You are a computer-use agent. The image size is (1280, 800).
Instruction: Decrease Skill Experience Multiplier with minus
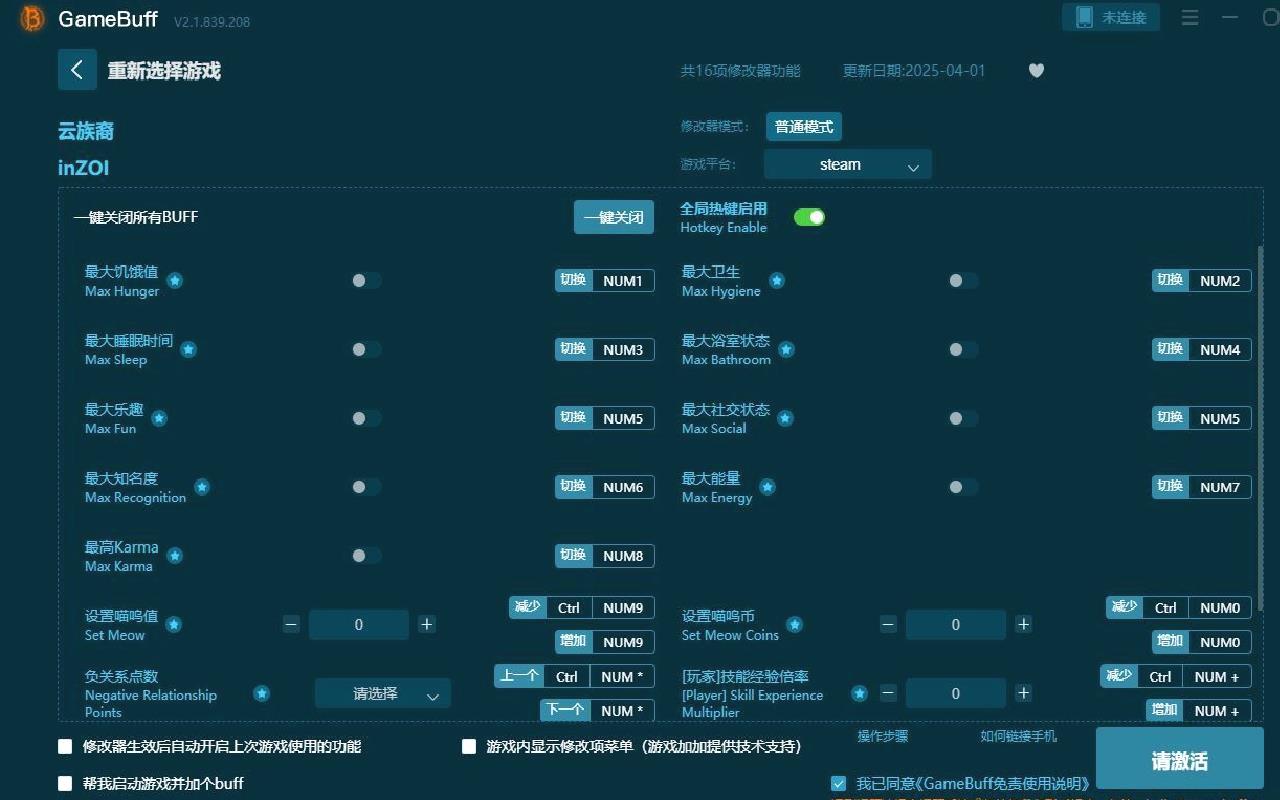(888, 693)
